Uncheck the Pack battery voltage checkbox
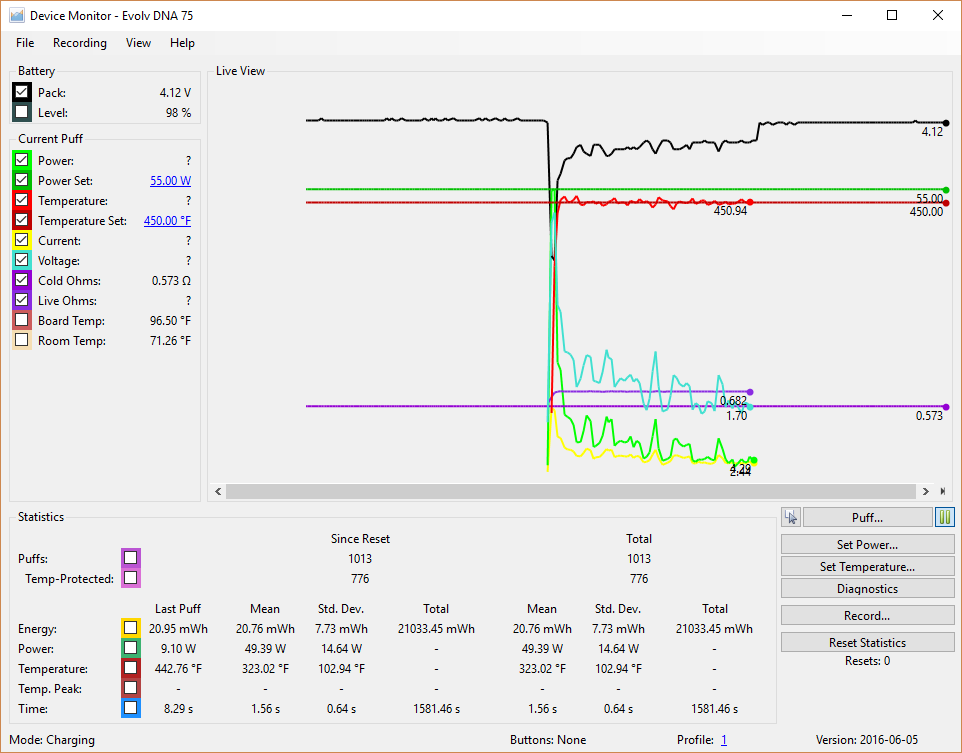Image resolution: width=962 pixels, height=753 pixels. click(22, 92)
